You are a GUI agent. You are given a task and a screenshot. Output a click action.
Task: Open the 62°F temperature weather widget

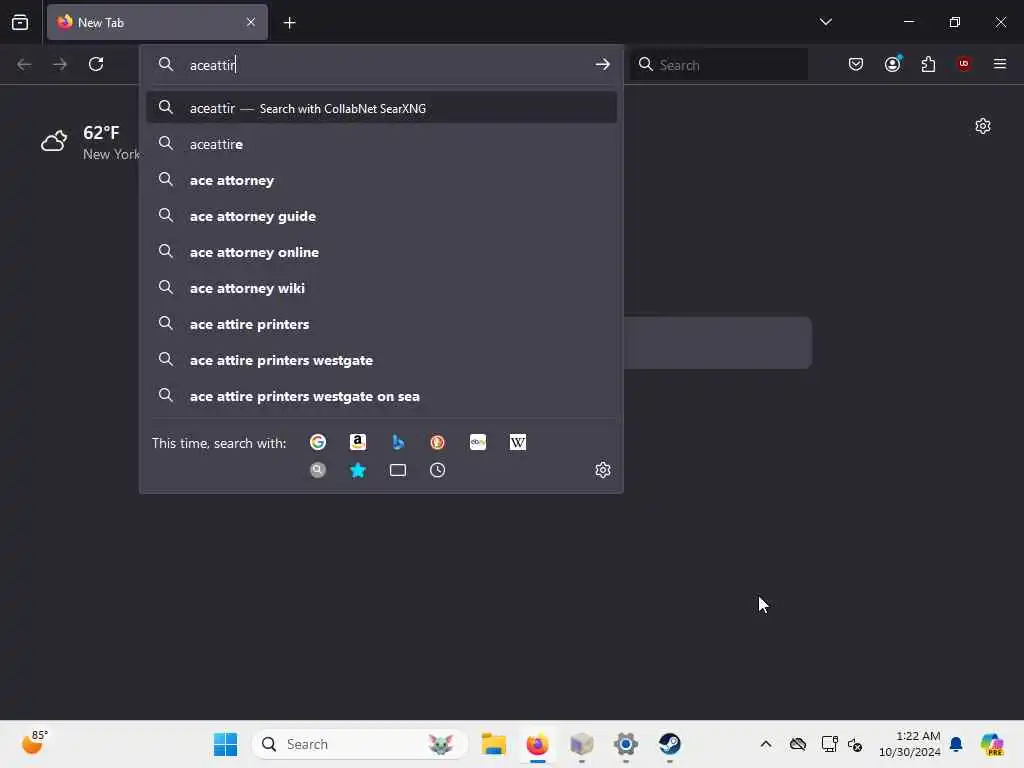pos(101,133)
